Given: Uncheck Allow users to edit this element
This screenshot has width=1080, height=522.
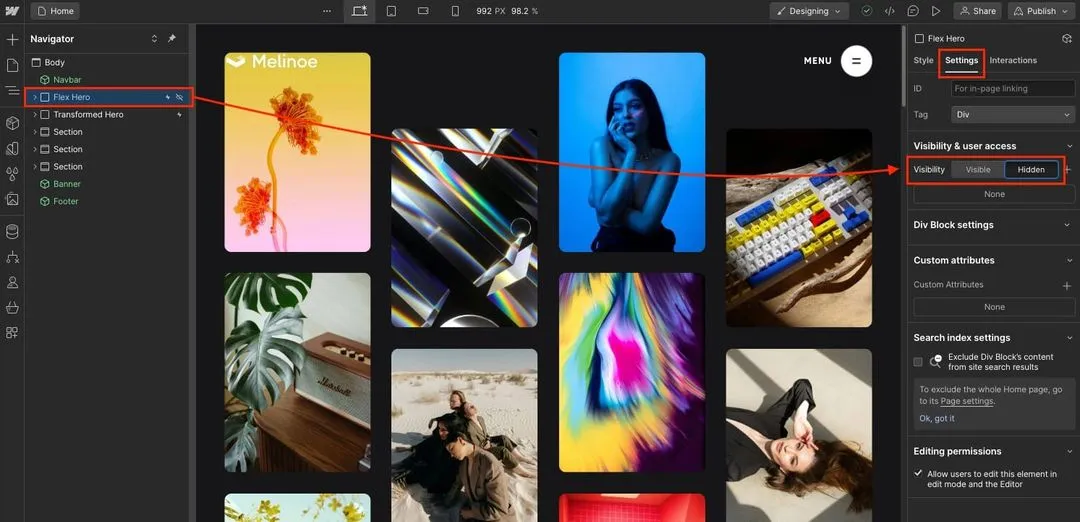Looking at the screenshot, I should [x=918, y=474].
